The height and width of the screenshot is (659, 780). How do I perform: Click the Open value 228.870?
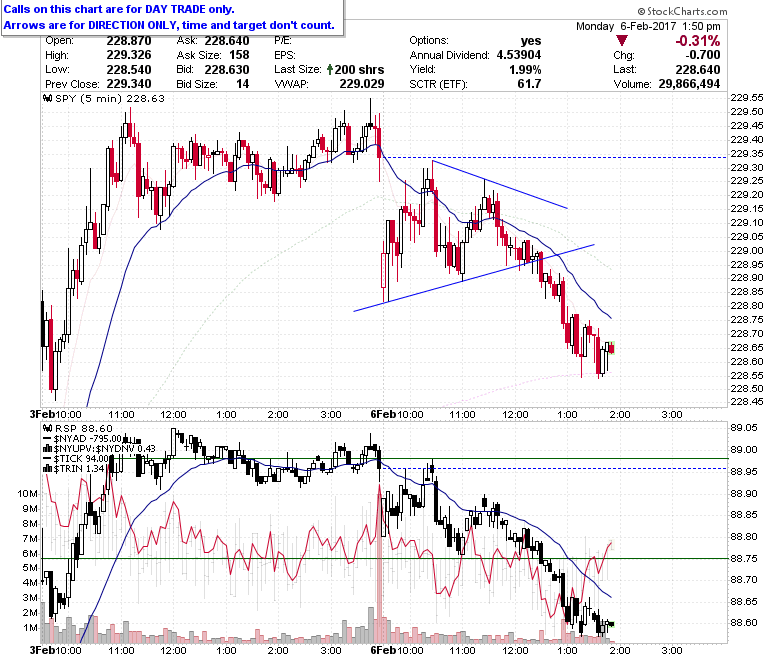pos(128,41)
